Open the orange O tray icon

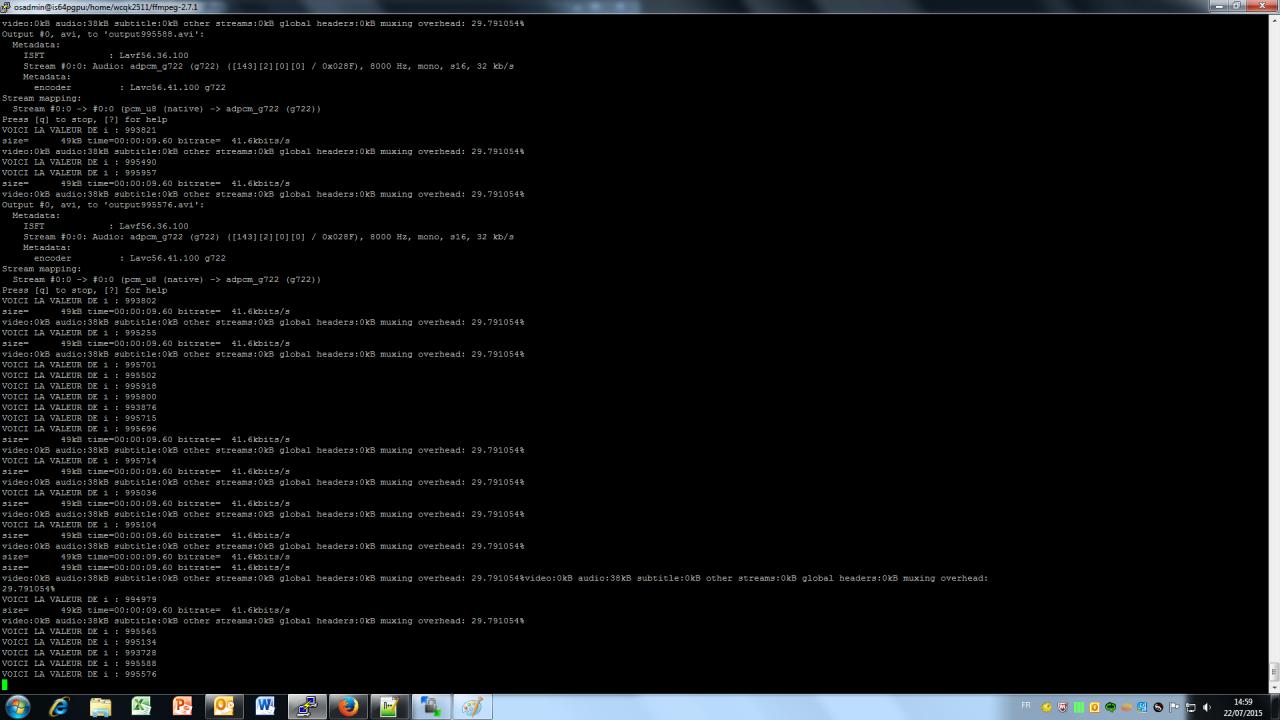click(x=1095, y=707)
